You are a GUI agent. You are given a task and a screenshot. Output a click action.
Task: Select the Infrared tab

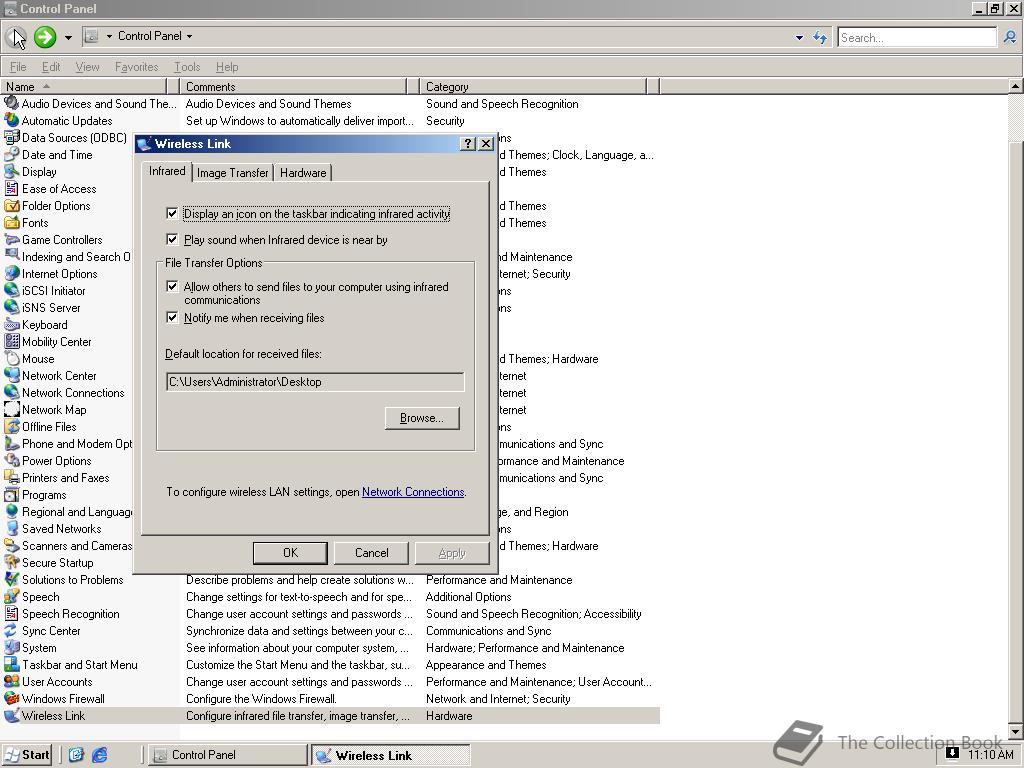tap(167, 171)
